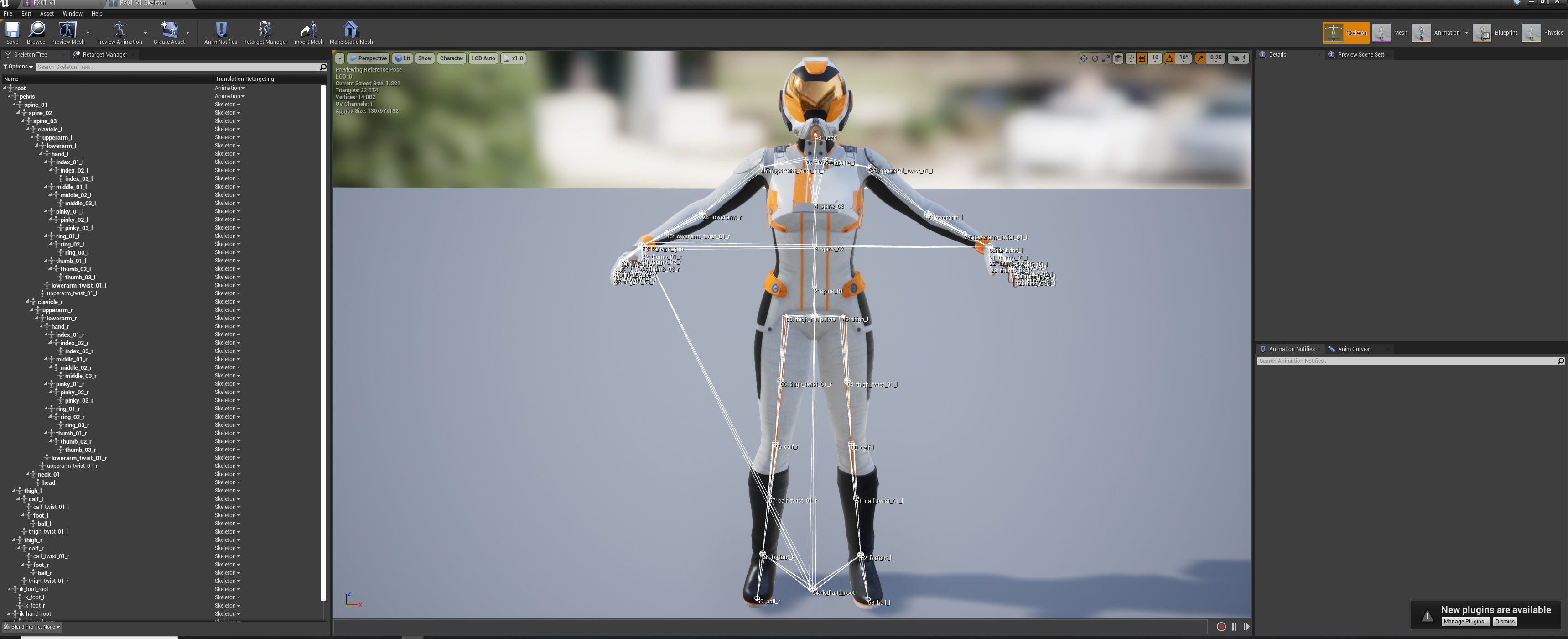Click the Make Static Mesh icon
This screenshot has height=639, width=1568.
pyautogui.click(x=351, y=30)
